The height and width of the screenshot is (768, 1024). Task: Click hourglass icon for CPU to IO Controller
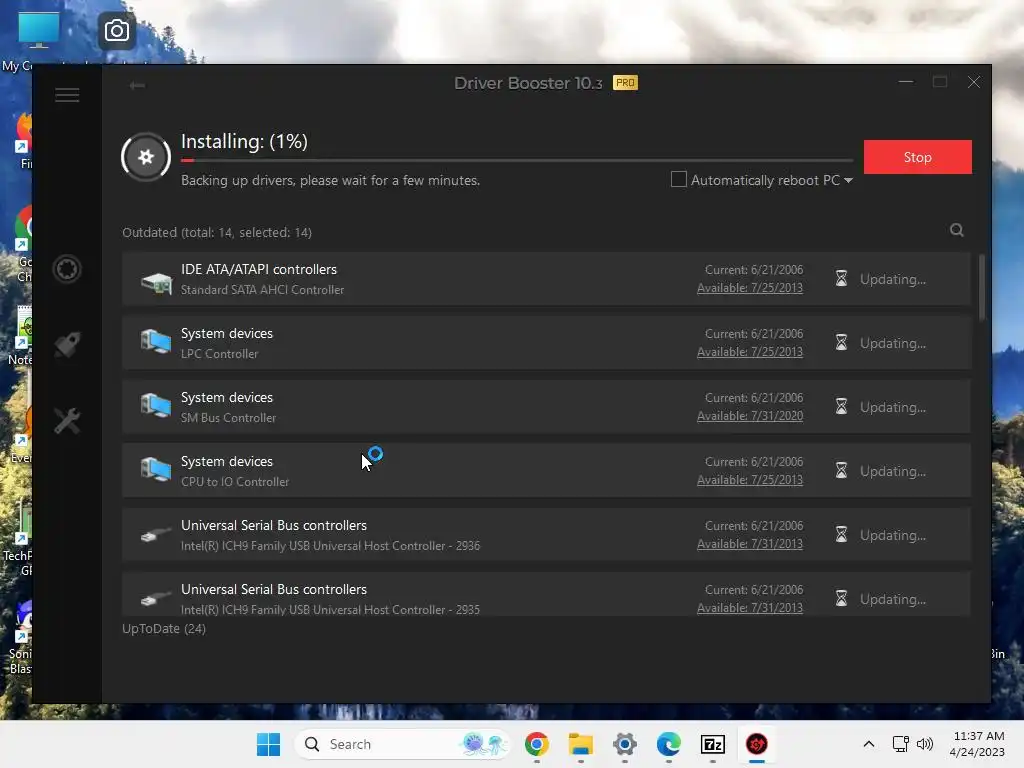[841, 471]
